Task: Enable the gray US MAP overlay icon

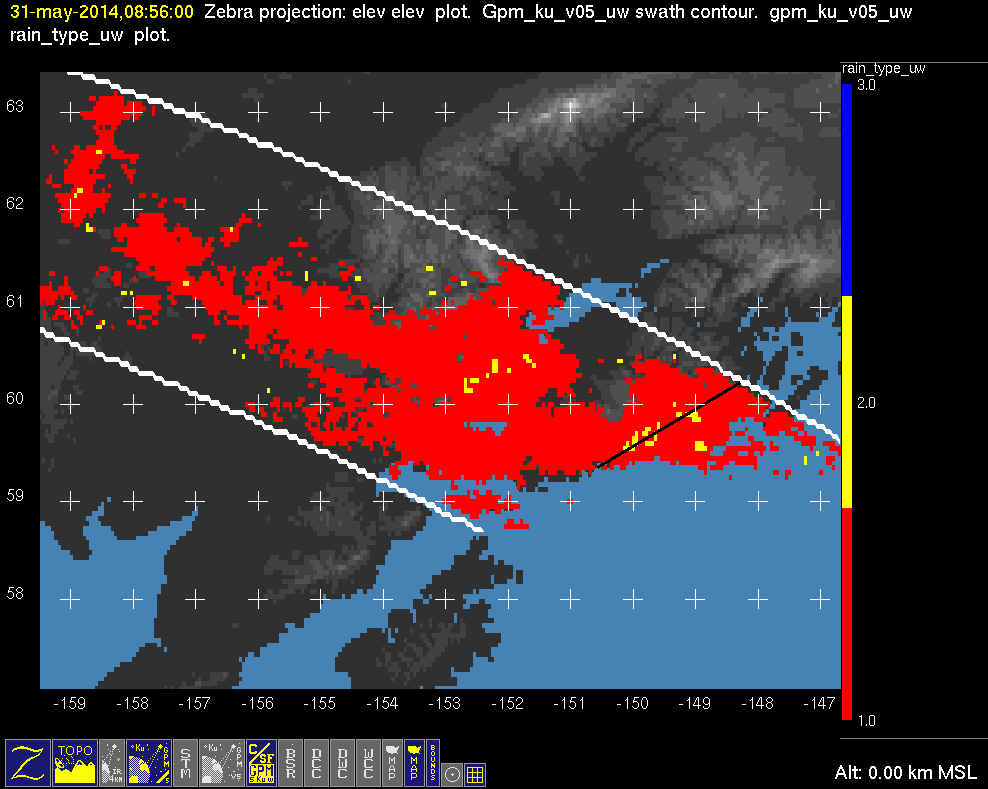Action: click(392, 761)
